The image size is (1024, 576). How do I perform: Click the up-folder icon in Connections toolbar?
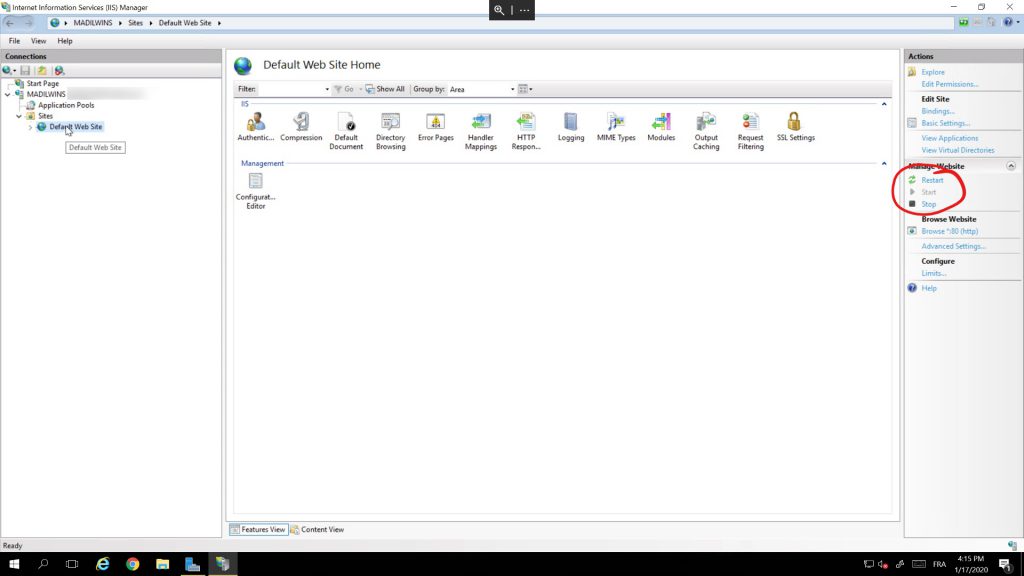[42, 71]
